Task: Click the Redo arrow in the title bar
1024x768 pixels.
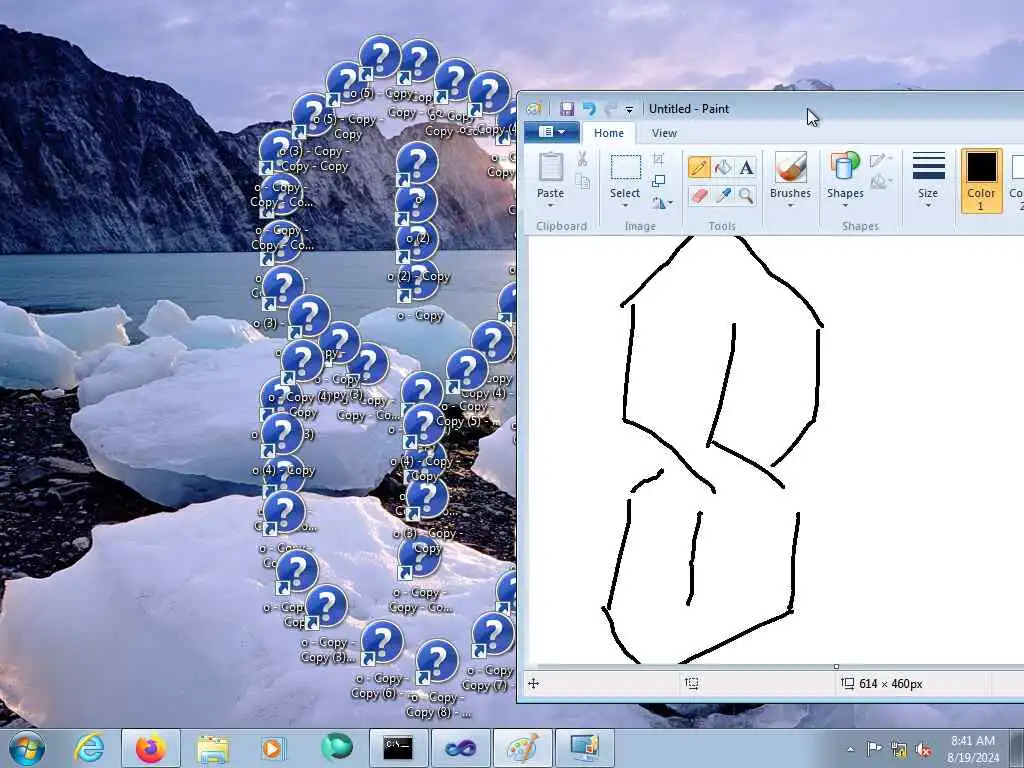Action: click(610, 109)
